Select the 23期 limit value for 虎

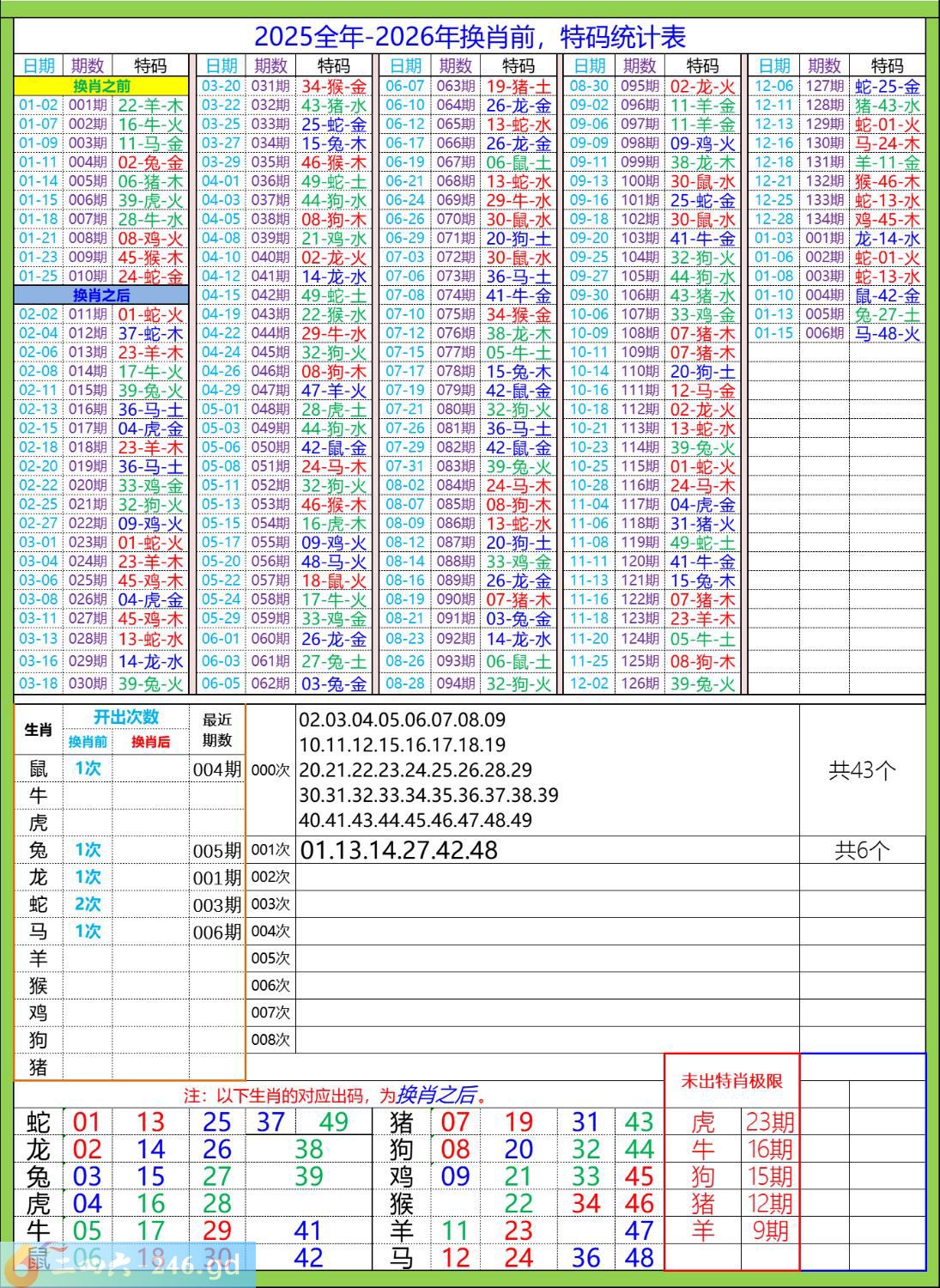pos(769,1121)
